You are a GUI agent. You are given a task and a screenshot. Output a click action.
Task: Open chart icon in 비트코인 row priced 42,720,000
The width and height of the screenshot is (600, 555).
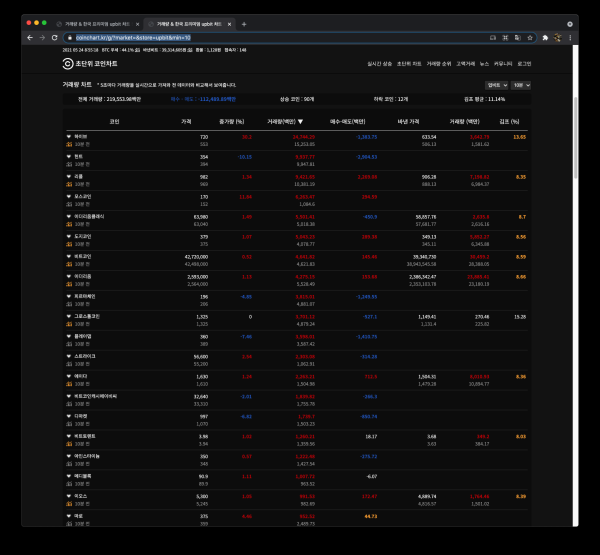point(69,264)
